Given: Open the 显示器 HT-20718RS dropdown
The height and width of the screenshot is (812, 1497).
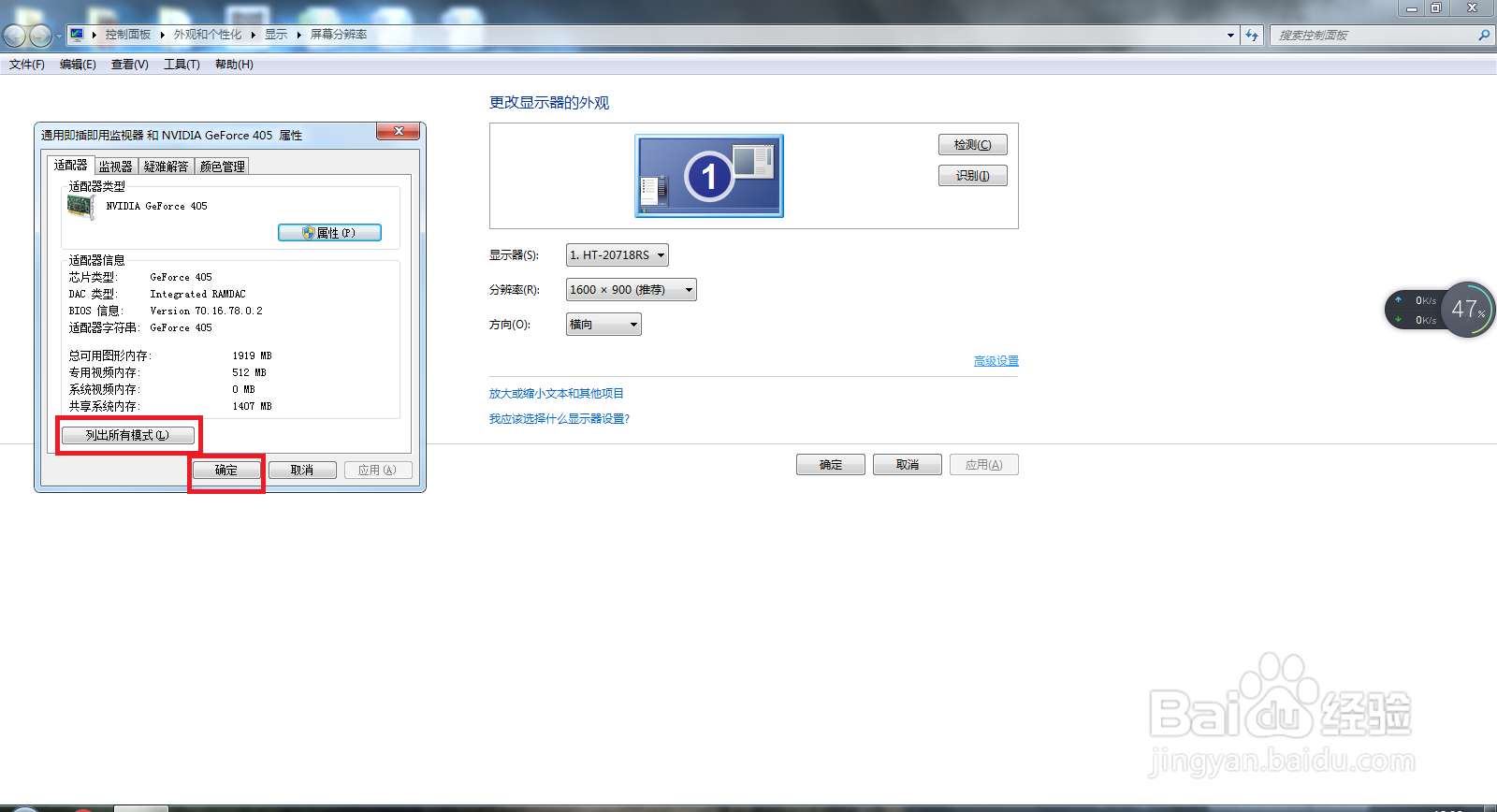Looking at the screenshot, I should (618, 254).
